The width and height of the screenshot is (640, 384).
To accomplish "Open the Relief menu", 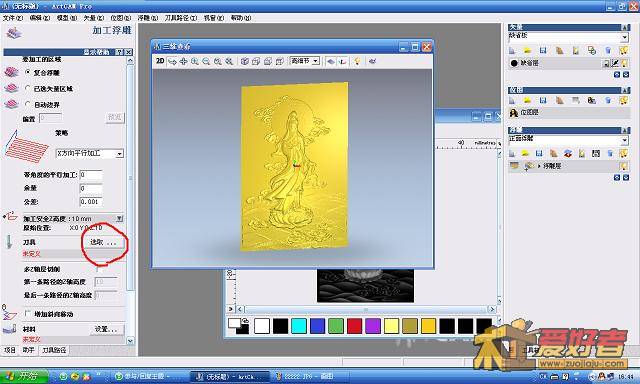I will pyautogui.click(x=147, y=18).
